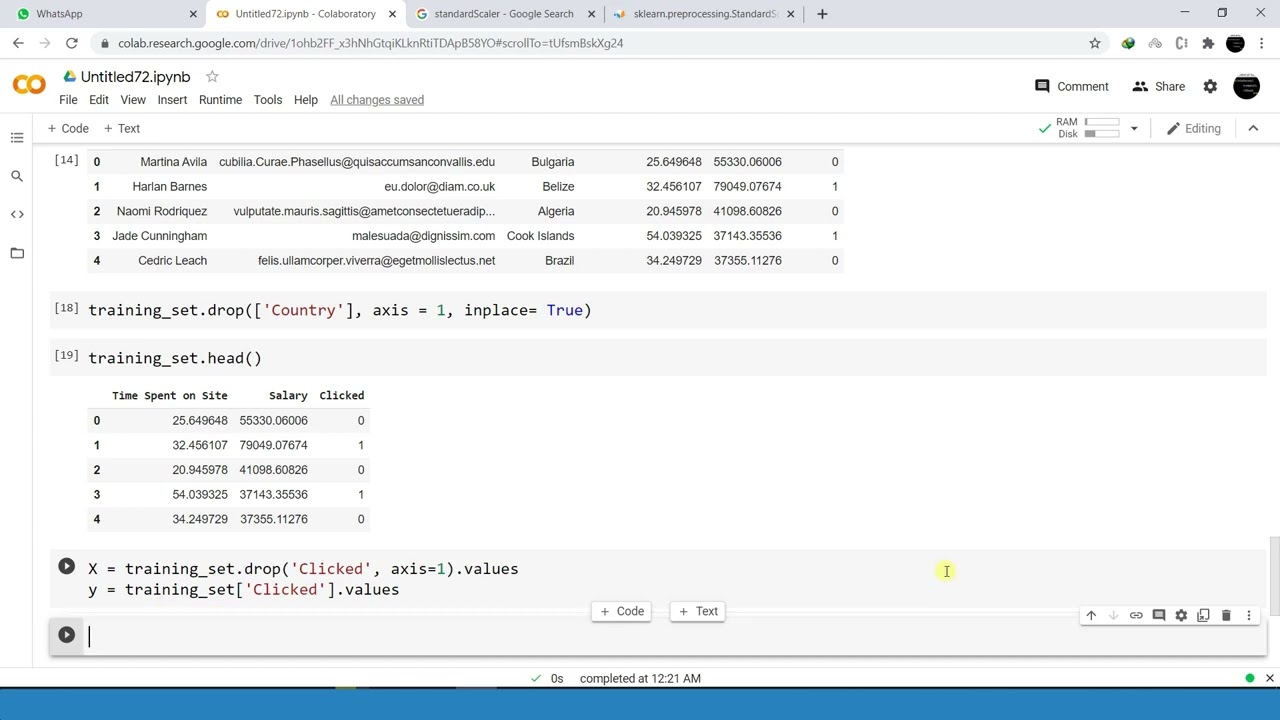Image resolution: width=1280 pixels, height=720 pixels.
Task: Add a comment to the cell icon
Action: coord(1159,615)
